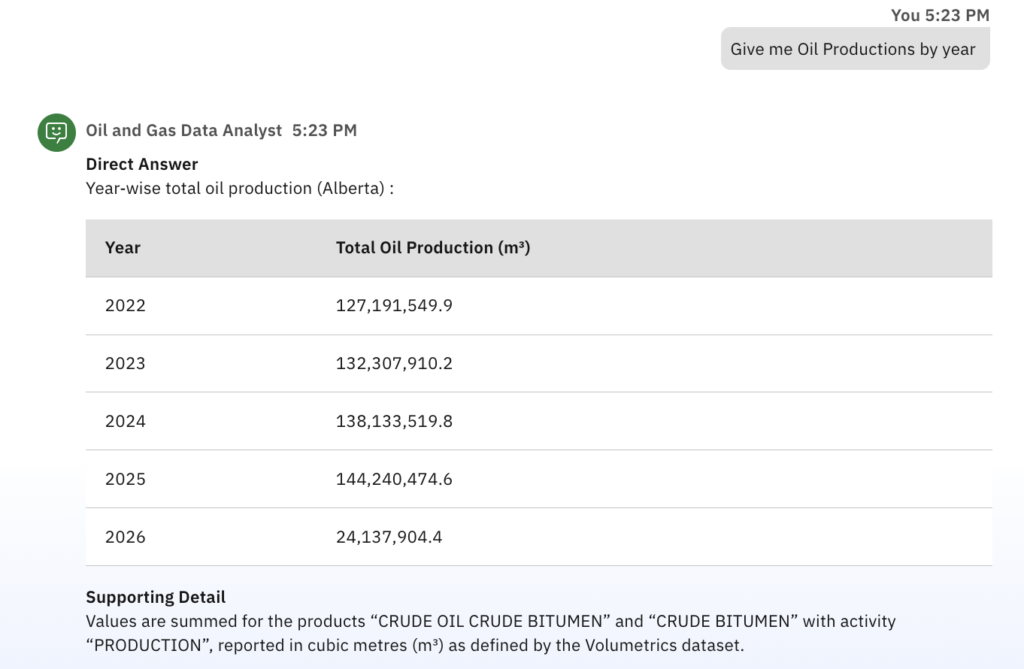Image resolution: width=1024 pixels, height=669 pixels.
Task: Select the Oil and Gas Data Analyst name
Action: click(x=184, y=130)
